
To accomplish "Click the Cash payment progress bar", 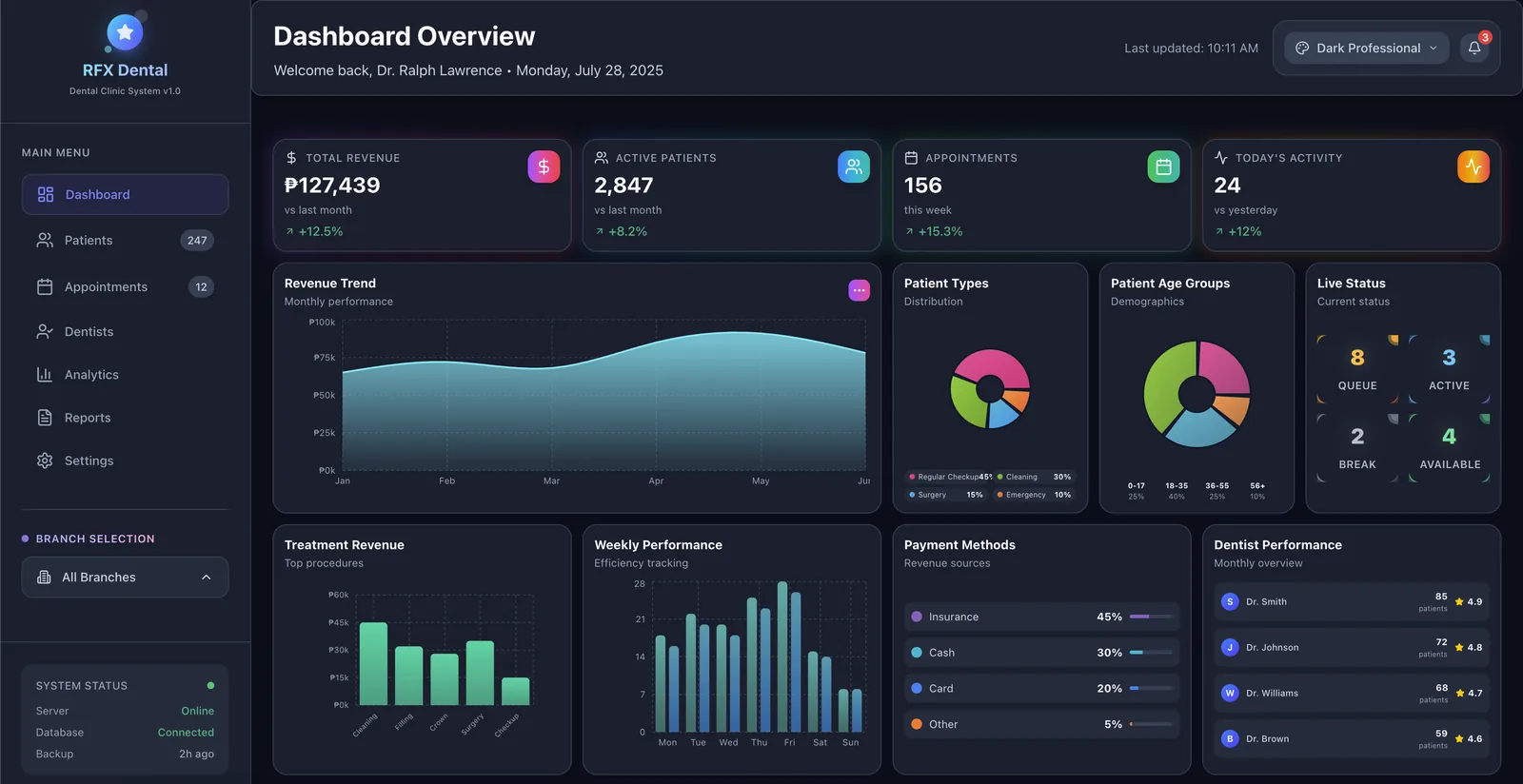I will click(1151, 653).
